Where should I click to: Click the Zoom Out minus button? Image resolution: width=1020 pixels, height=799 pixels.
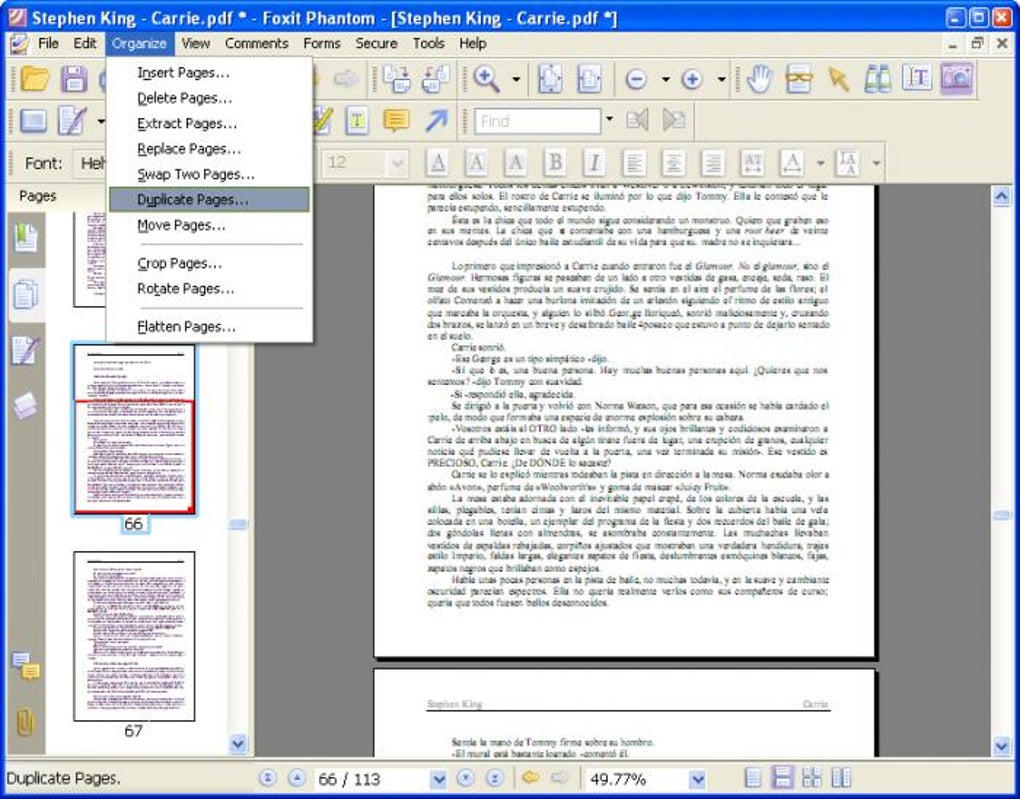[x=636, y=80]
